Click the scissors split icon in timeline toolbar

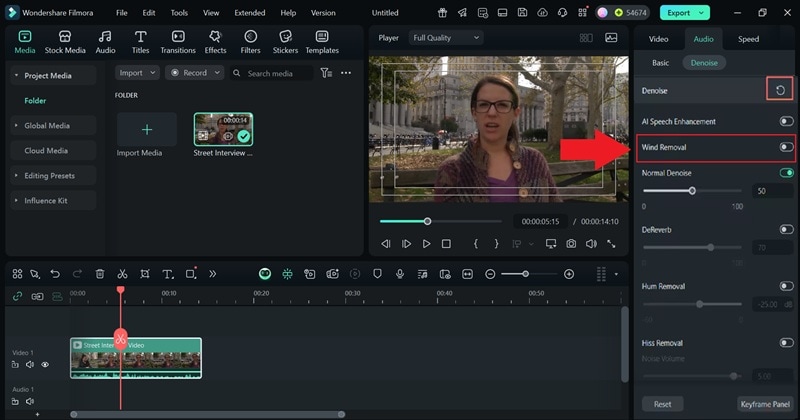[x=122, y=274]
